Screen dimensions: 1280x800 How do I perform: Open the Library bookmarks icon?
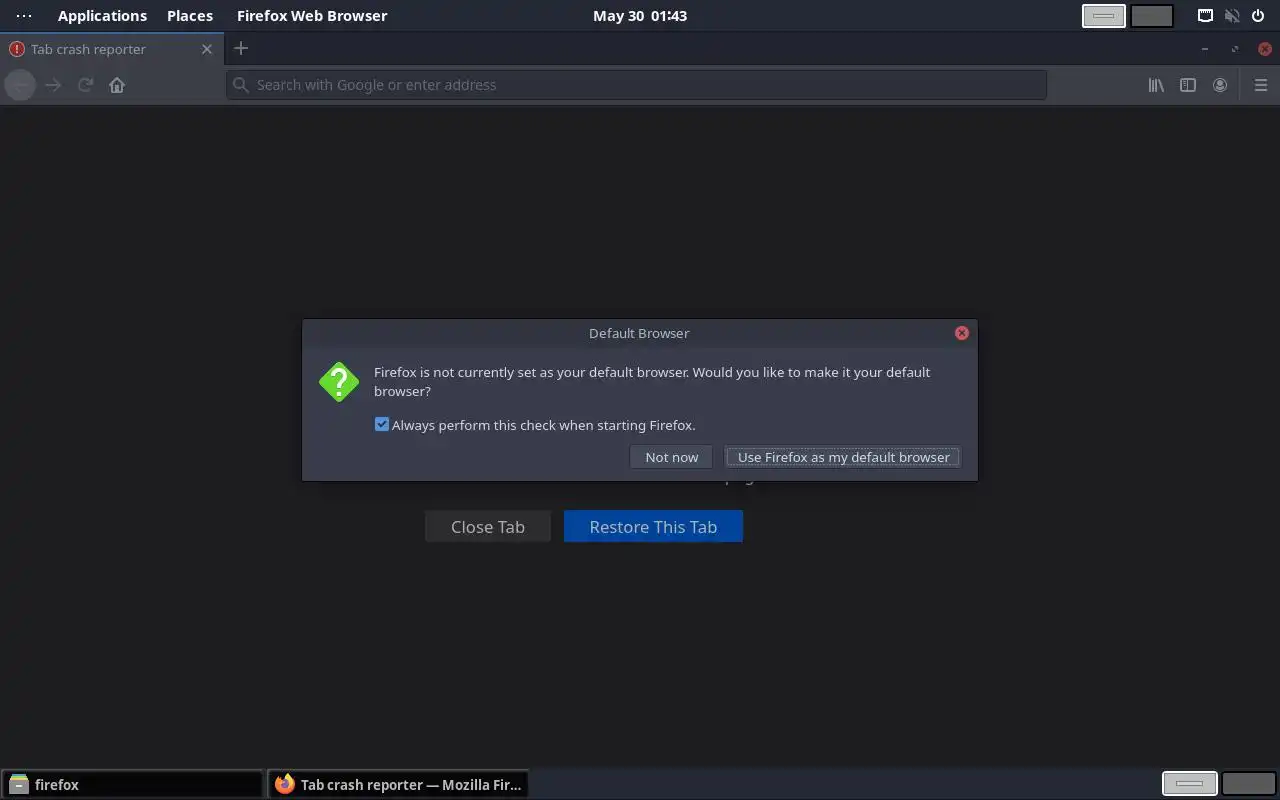1156,85
